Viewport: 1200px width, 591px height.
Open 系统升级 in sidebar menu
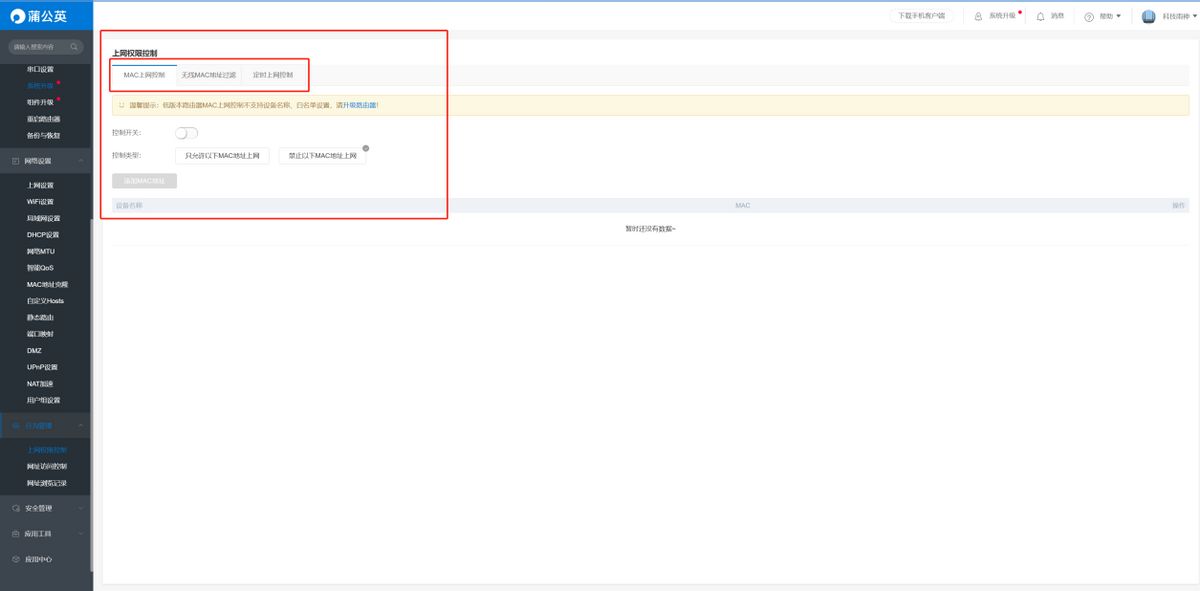41,86
